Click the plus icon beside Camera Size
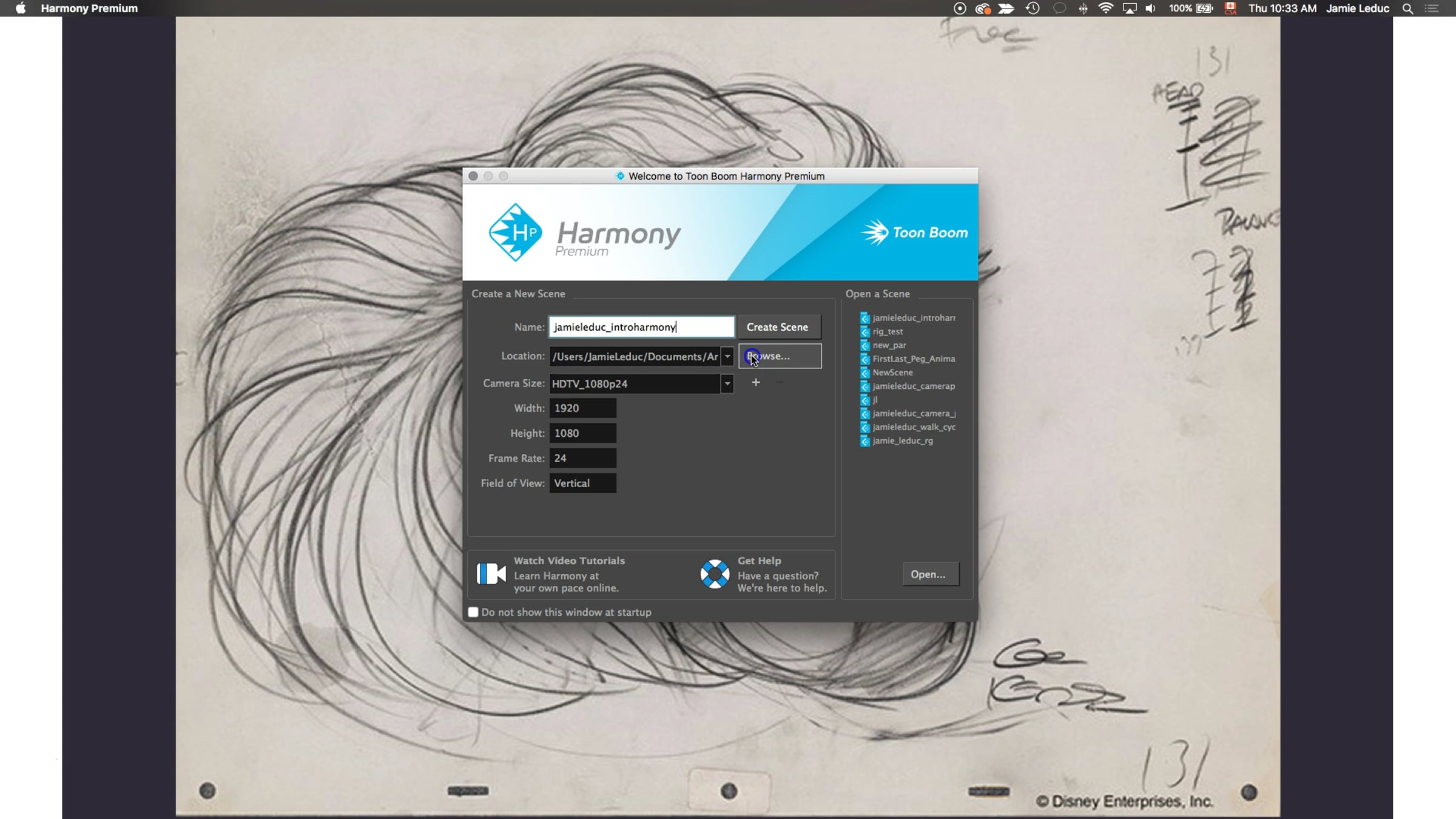 click(756, 382)
